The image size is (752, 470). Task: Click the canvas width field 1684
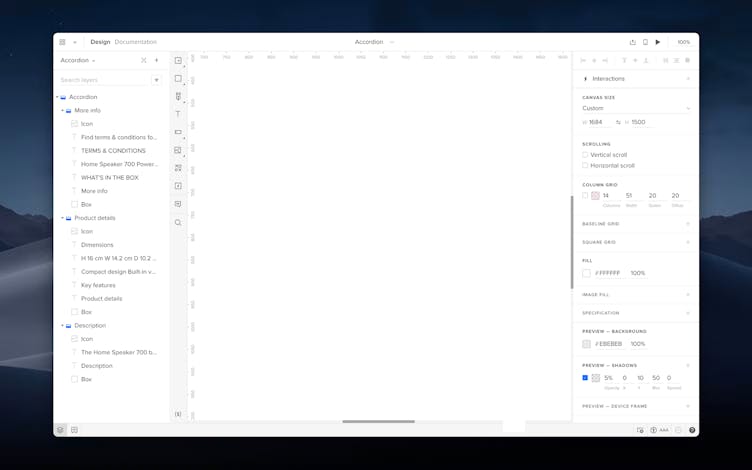pos(599,122)
